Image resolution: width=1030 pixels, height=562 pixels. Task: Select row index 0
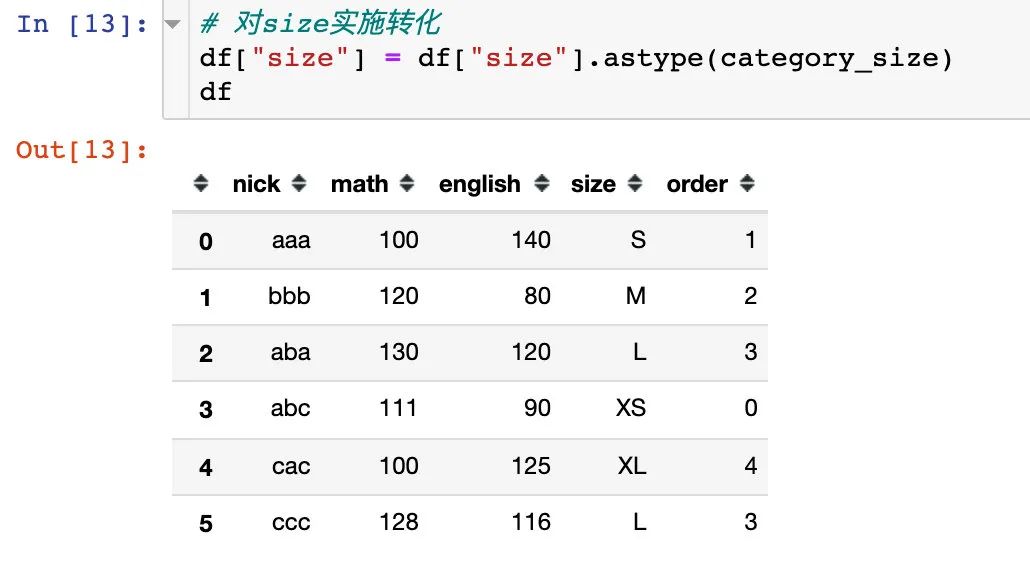(x=206, y=242)
